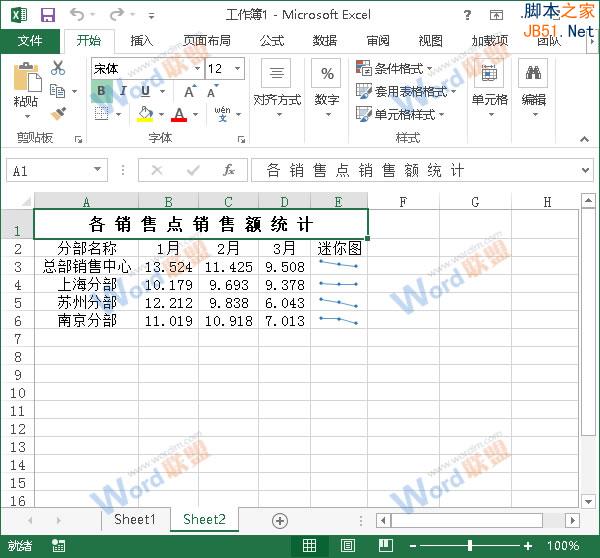
Task: Collapse the ribbon with the up chevron
Action: click(x=584, y=139)
